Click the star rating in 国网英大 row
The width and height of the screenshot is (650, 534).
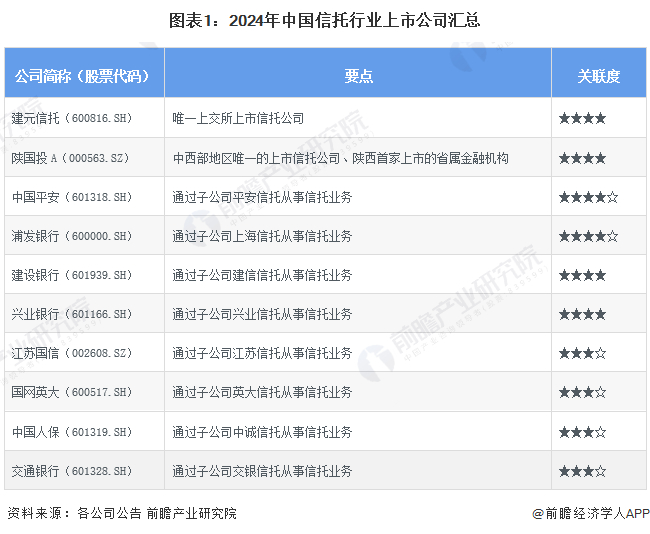pyautogui.click(x=582, y=392)
